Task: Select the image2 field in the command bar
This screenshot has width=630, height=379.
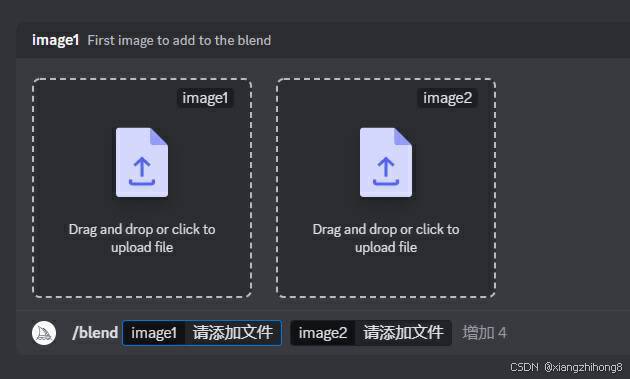Action: pyautogui.click(x=371, y=333)
